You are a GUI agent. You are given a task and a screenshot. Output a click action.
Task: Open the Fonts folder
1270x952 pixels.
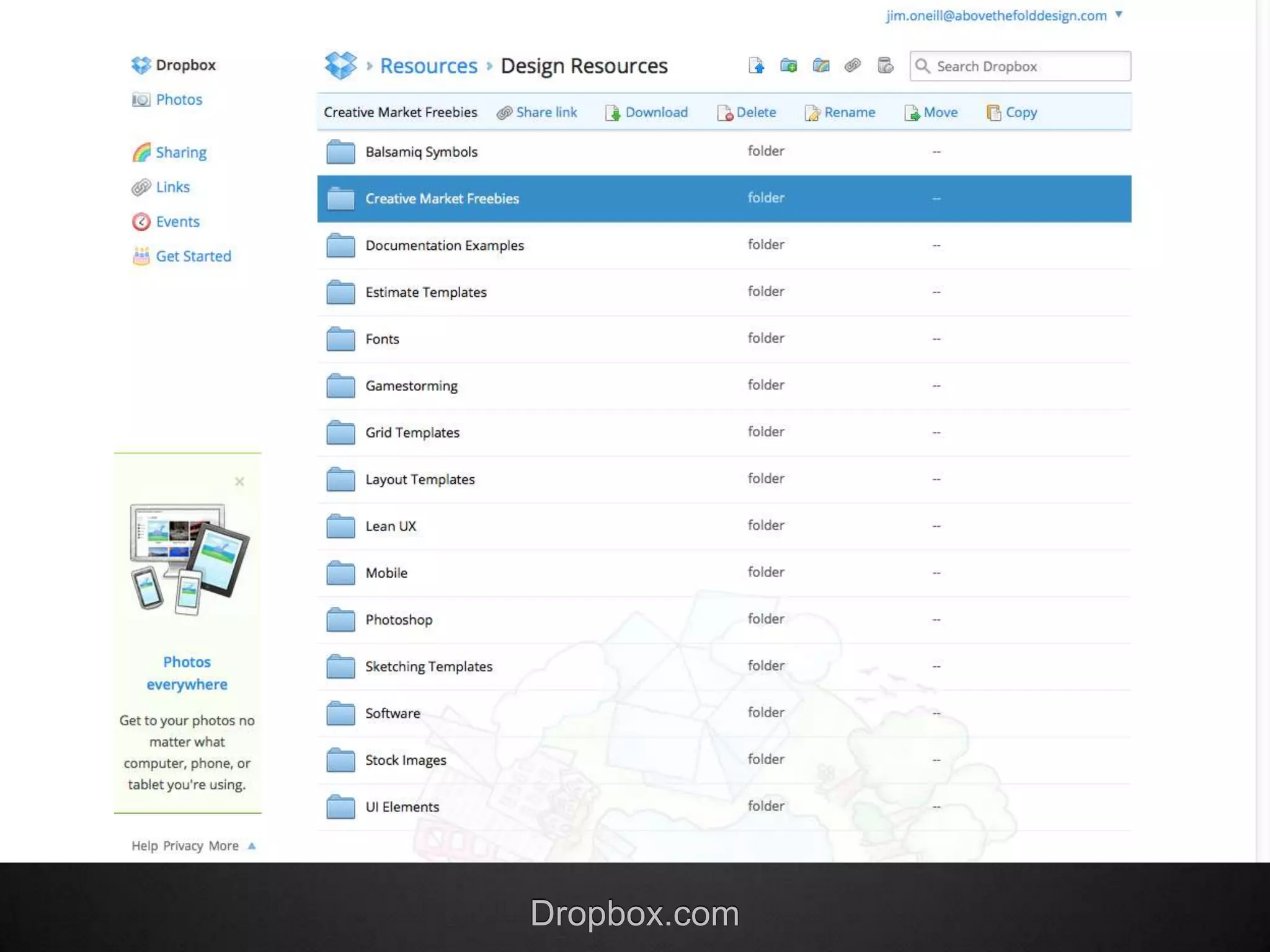[x=724, y=339]
